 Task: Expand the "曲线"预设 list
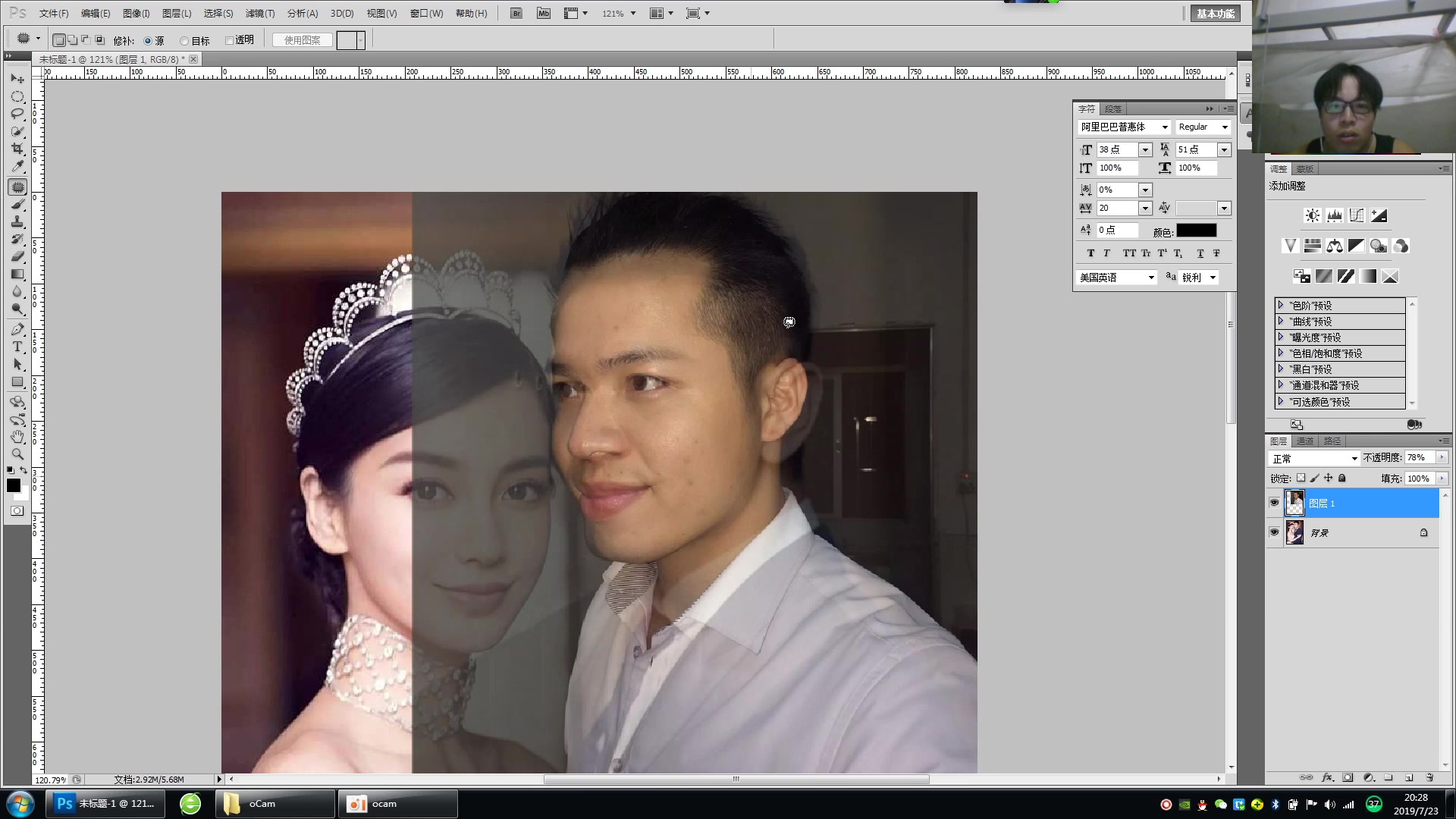tap(1281, 321)
